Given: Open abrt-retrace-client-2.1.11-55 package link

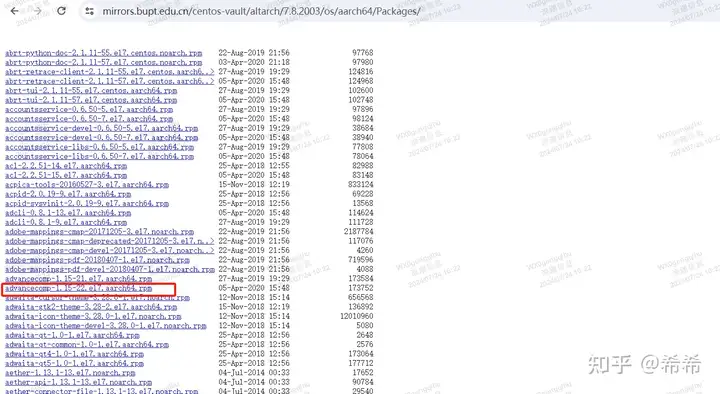Looking at the screenshot, I should (110, 72).
